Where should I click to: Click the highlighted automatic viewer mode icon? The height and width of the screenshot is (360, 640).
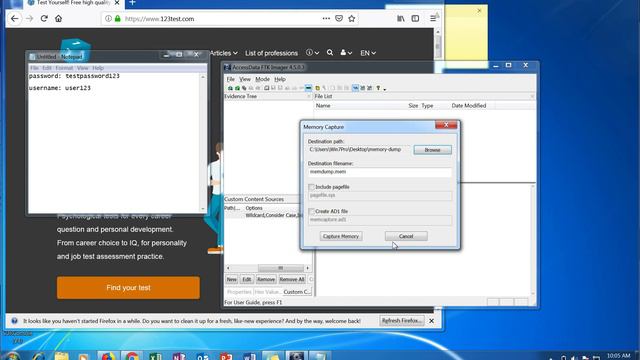356,88
